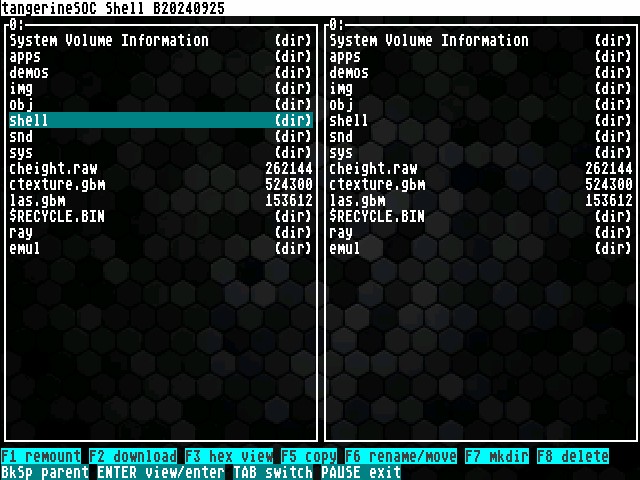The width and height of the screenshot is (640, 480).
Task: Open highlighted 'shell' directory in left panel
Action: [161, 120]
